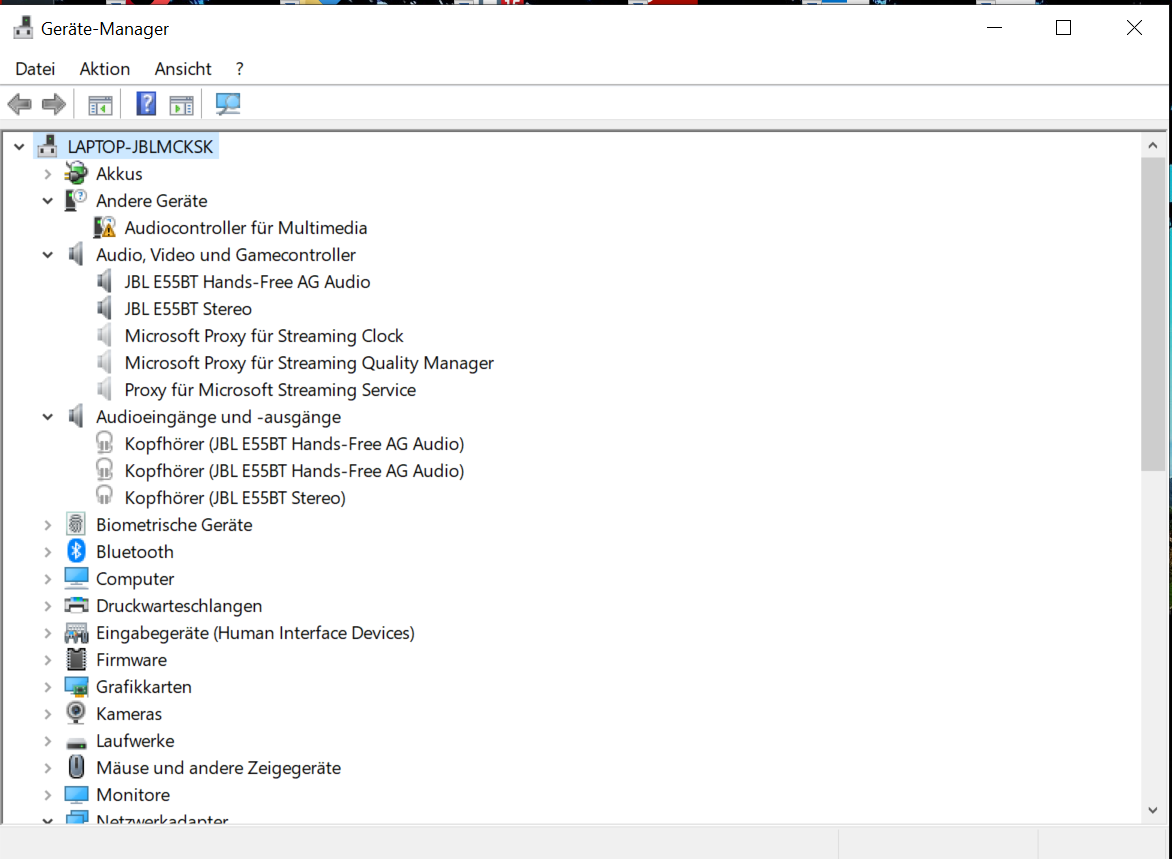
Task: Open the ? help menu
Action: (x=239, y=69)
